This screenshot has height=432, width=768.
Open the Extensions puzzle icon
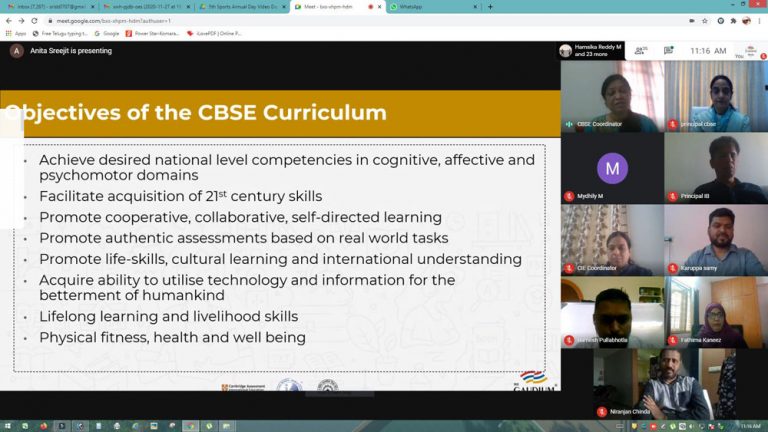pos(733,21)
